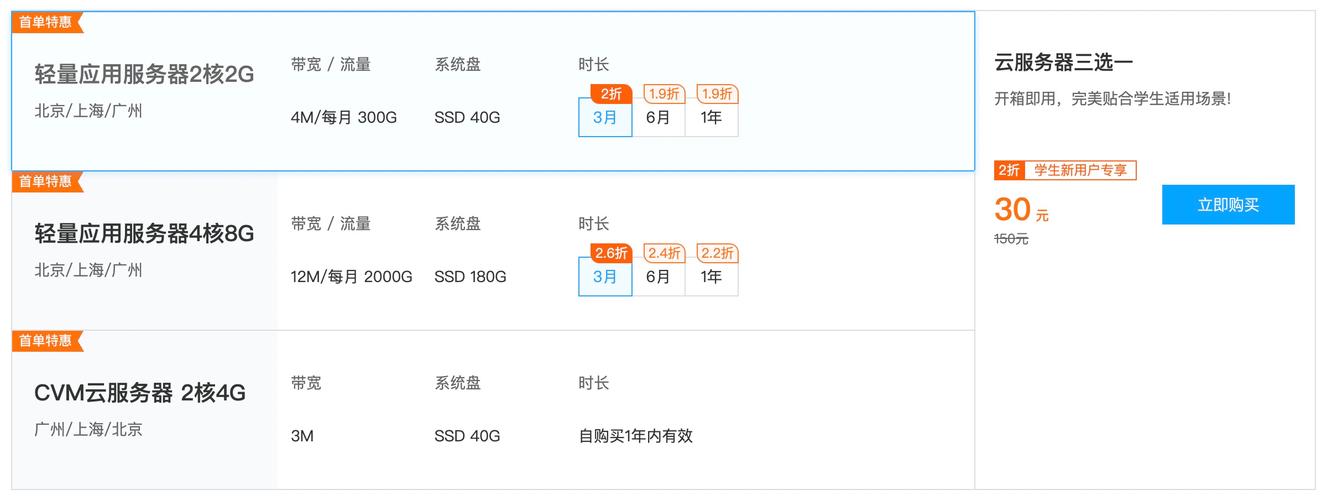This screenshot has height=500, width=1327.
Task: Click the 2折 discount badge above 3月
Action: (x=611, y=94)
